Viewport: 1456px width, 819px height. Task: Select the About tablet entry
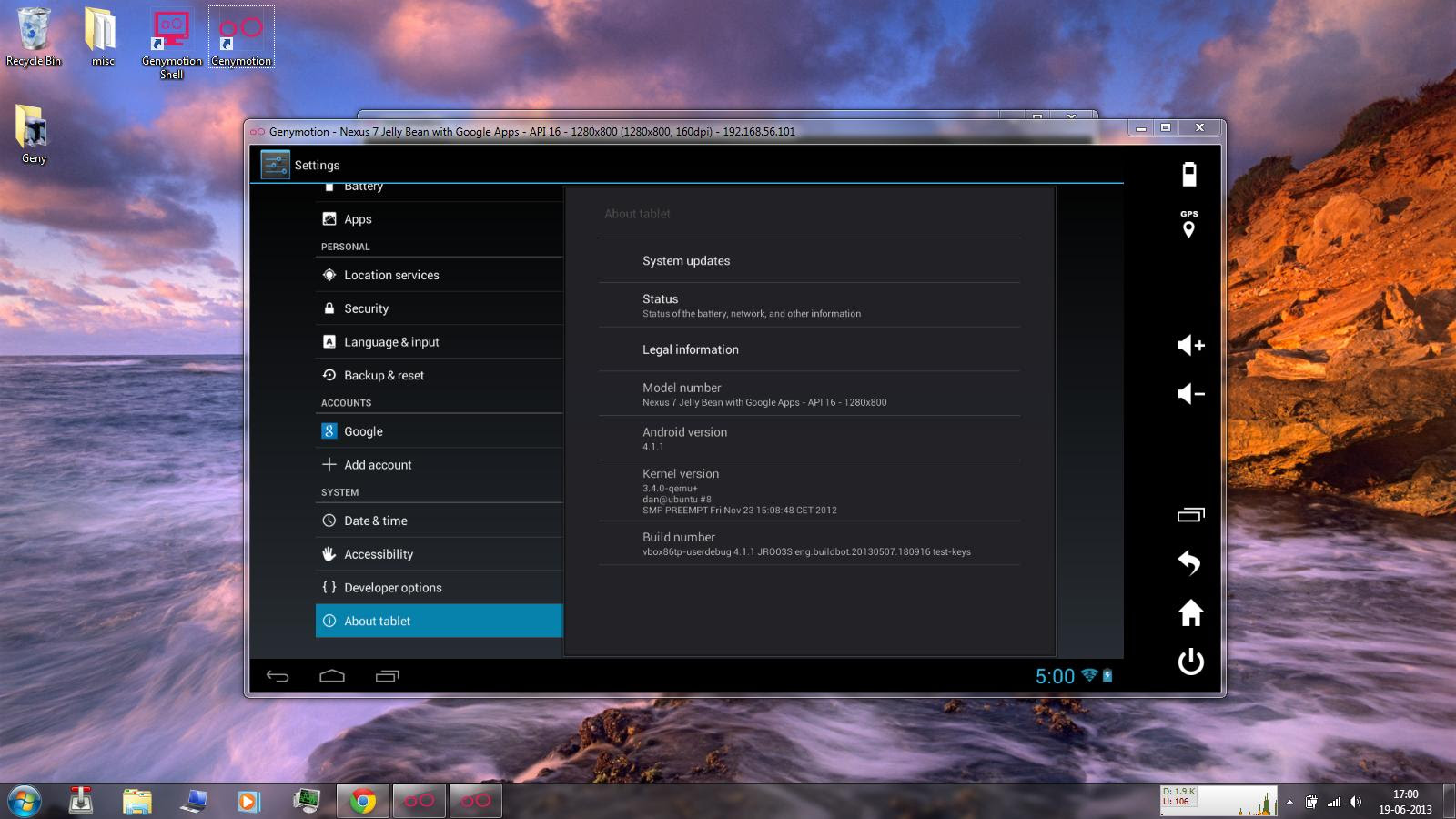[x=439, y=621]
